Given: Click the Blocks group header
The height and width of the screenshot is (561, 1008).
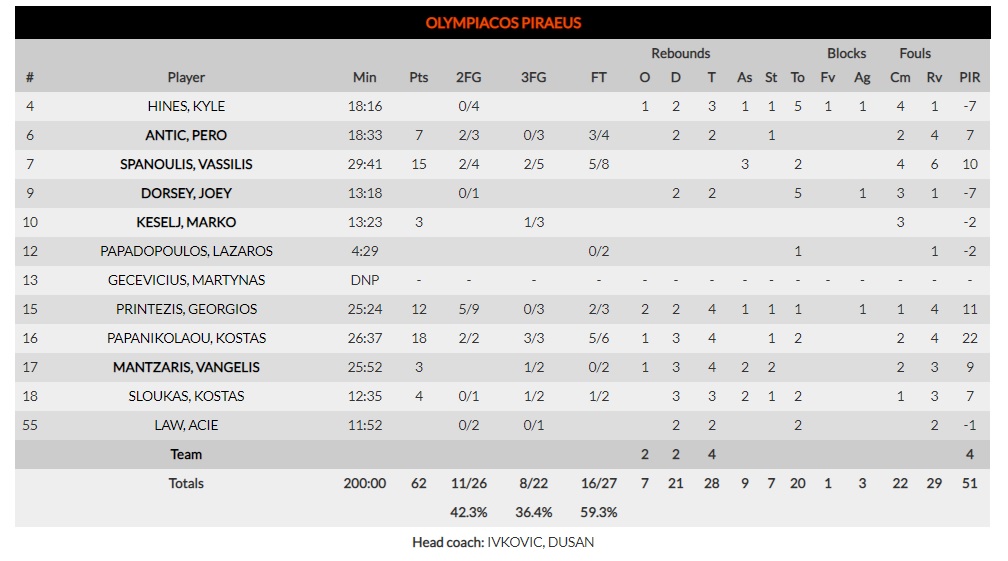Looking at the screenshot, I should [846, 53].
